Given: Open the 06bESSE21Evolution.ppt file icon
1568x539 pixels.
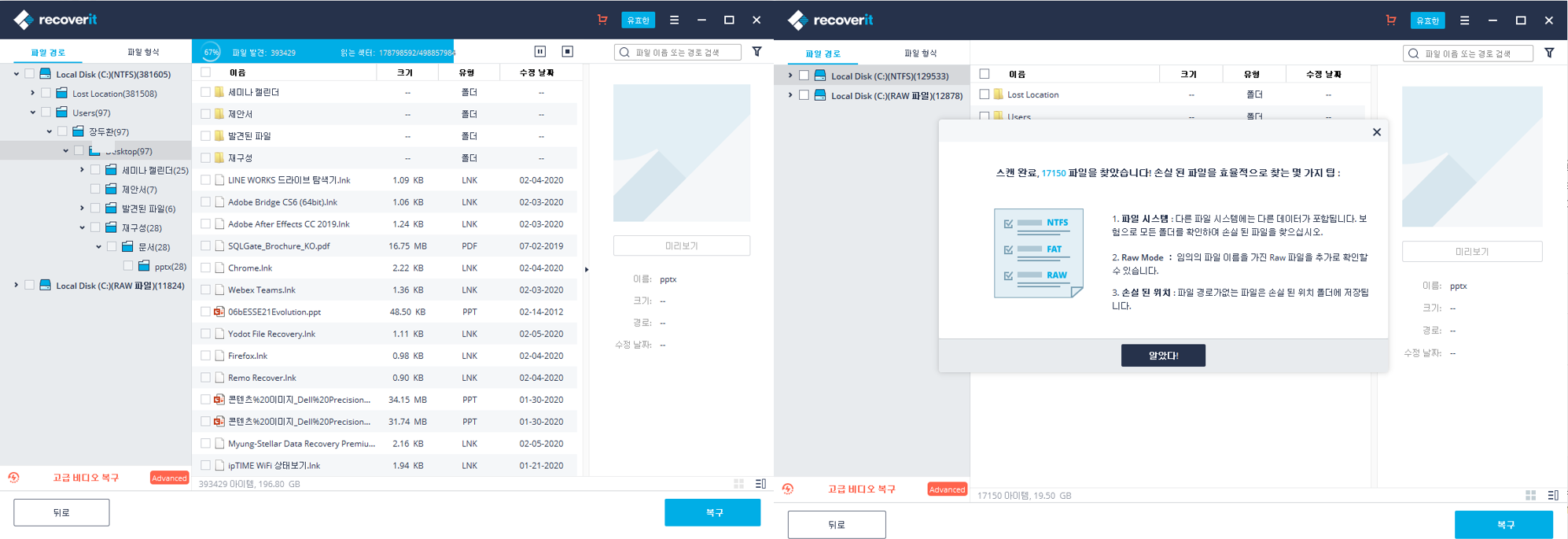Looking at the screenshot, I should point(219,312).
